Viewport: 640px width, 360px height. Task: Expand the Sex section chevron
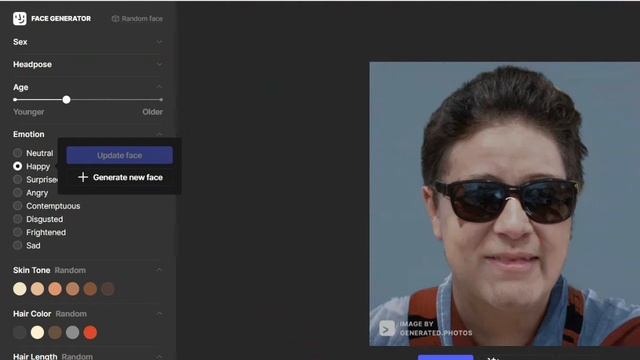(159, 42)
